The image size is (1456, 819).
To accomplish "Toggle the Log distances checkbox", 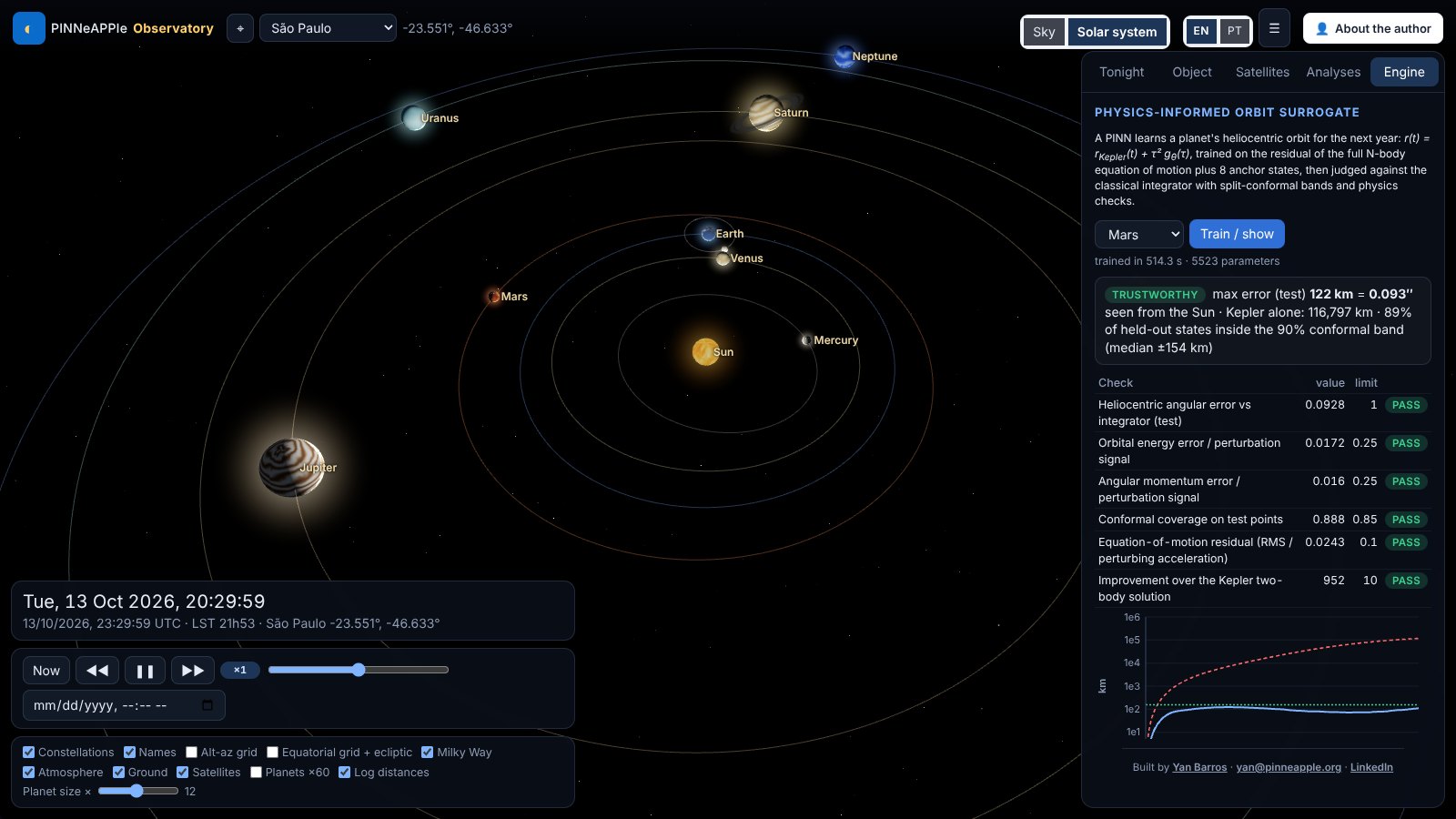I will pos(344,773).
